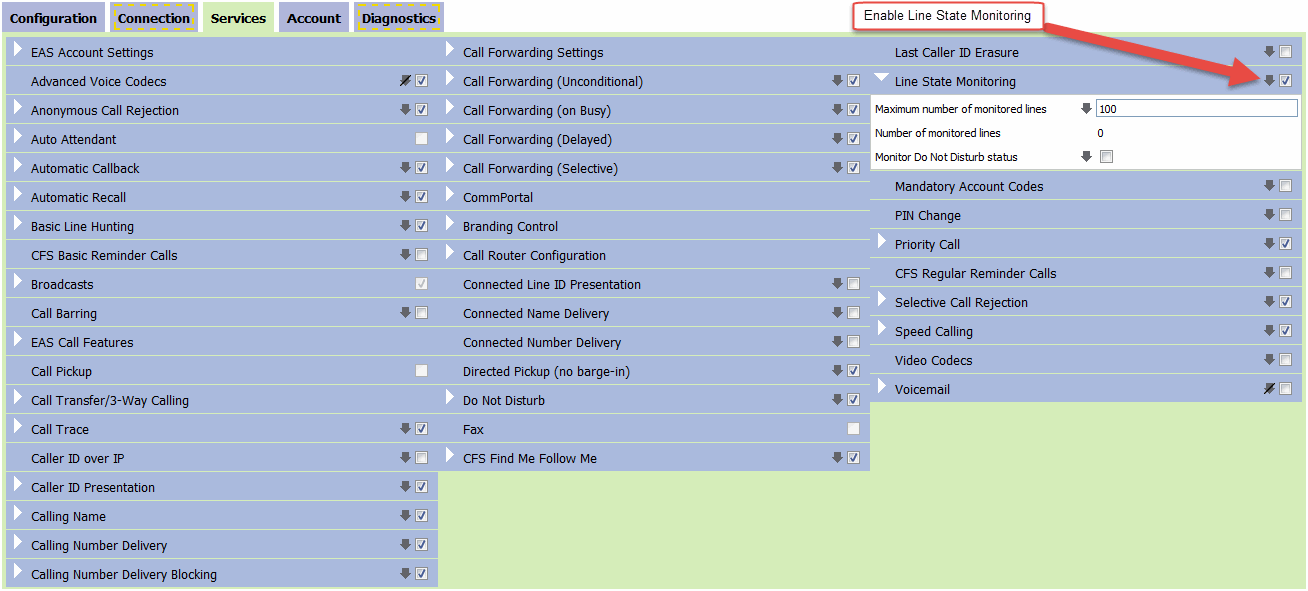Click the crossed-out inherit icon for Advanced Voice Codecs
The width and height of the screenshot is (1308, 591).
click(x=406, y=81)
